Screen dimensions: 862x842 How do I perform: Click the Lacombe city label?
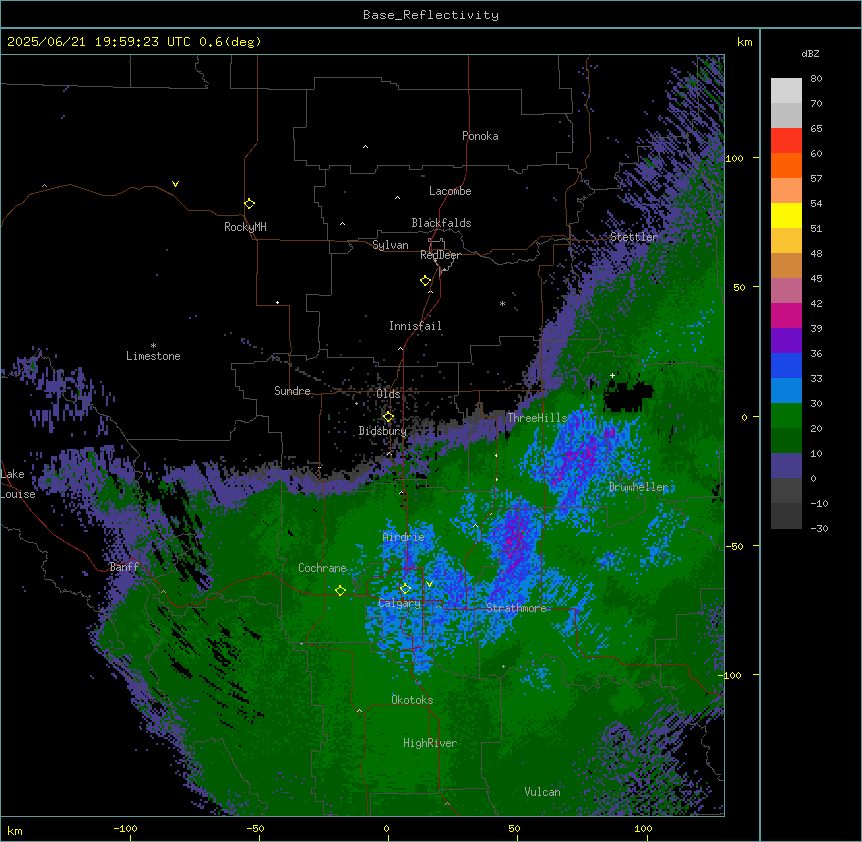point(450,191)
